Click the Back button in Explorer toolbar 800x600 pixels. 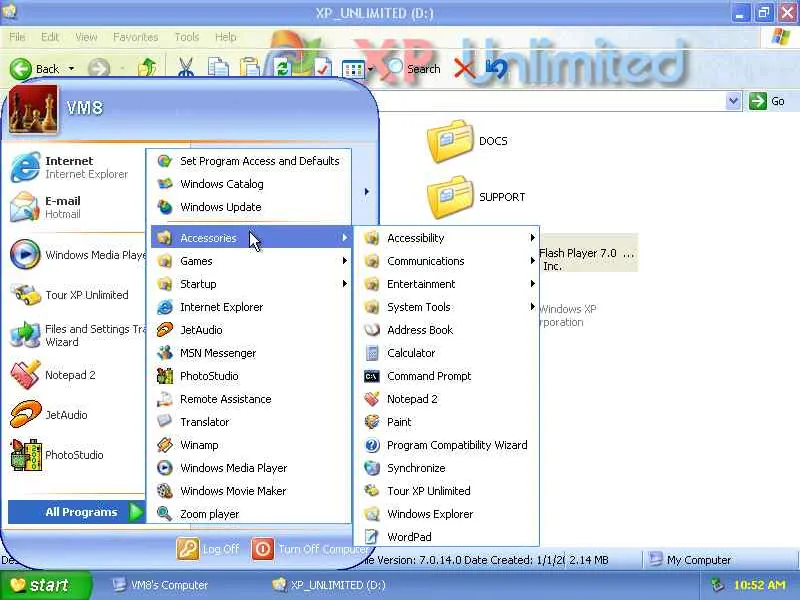(35, 68)
